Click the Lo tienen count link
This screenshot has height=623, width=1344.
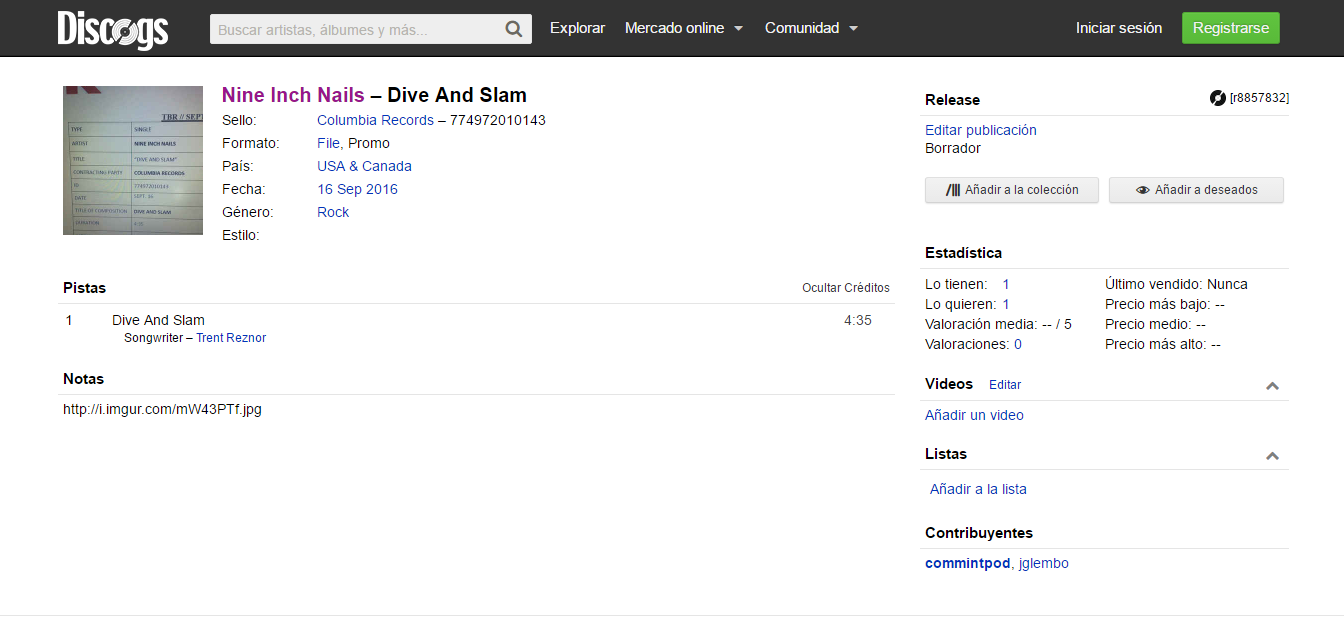[x=1006, y=284]
